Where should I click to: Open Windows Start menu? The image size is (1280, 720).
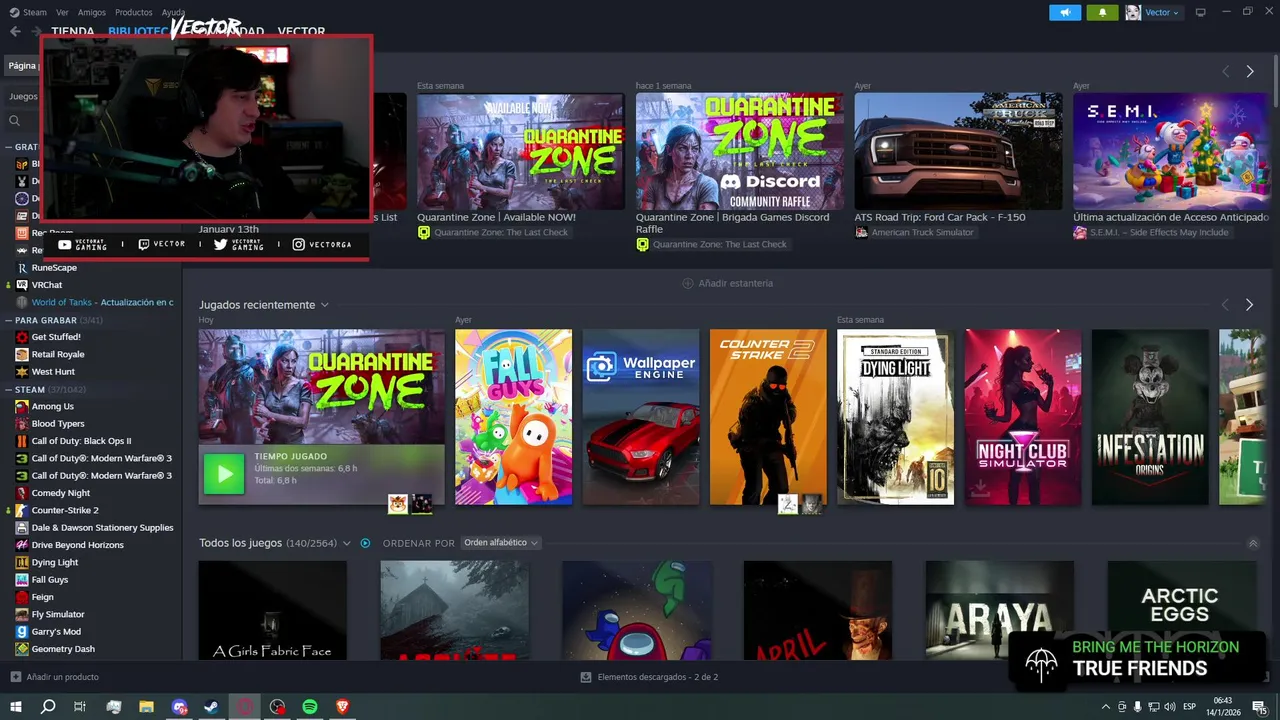(15, 706)
